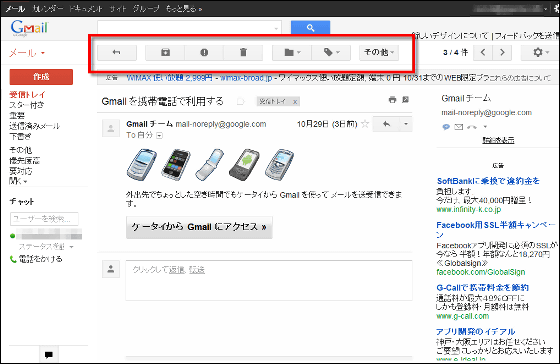Open the ステータスを設定 status dropdown
This screenshot has width=560, height=364.
(46, 247)
